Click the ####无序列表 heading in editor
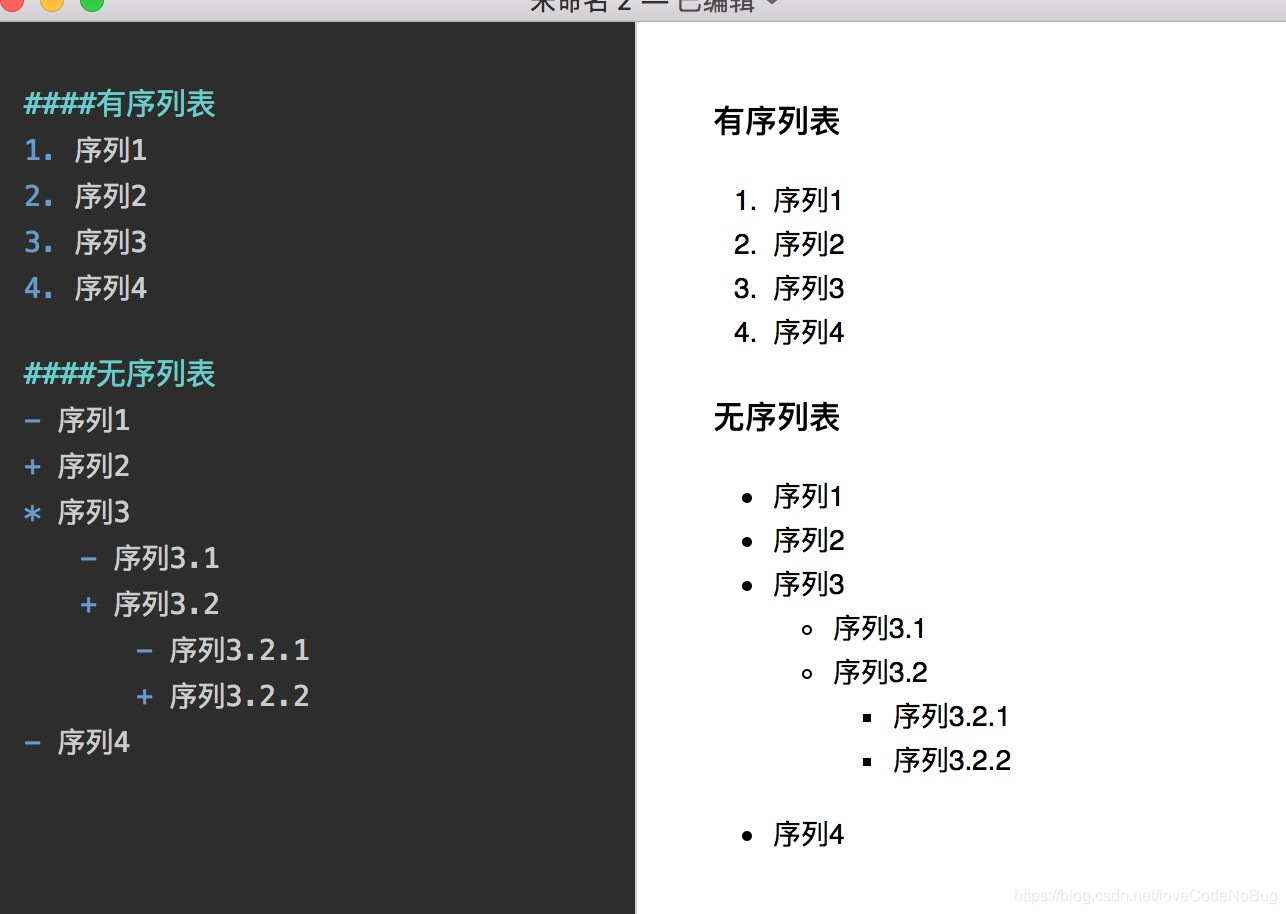Image resolution: width=1286 pixels, height=914 pixels. pyautogui.click(x=119, y=373)
